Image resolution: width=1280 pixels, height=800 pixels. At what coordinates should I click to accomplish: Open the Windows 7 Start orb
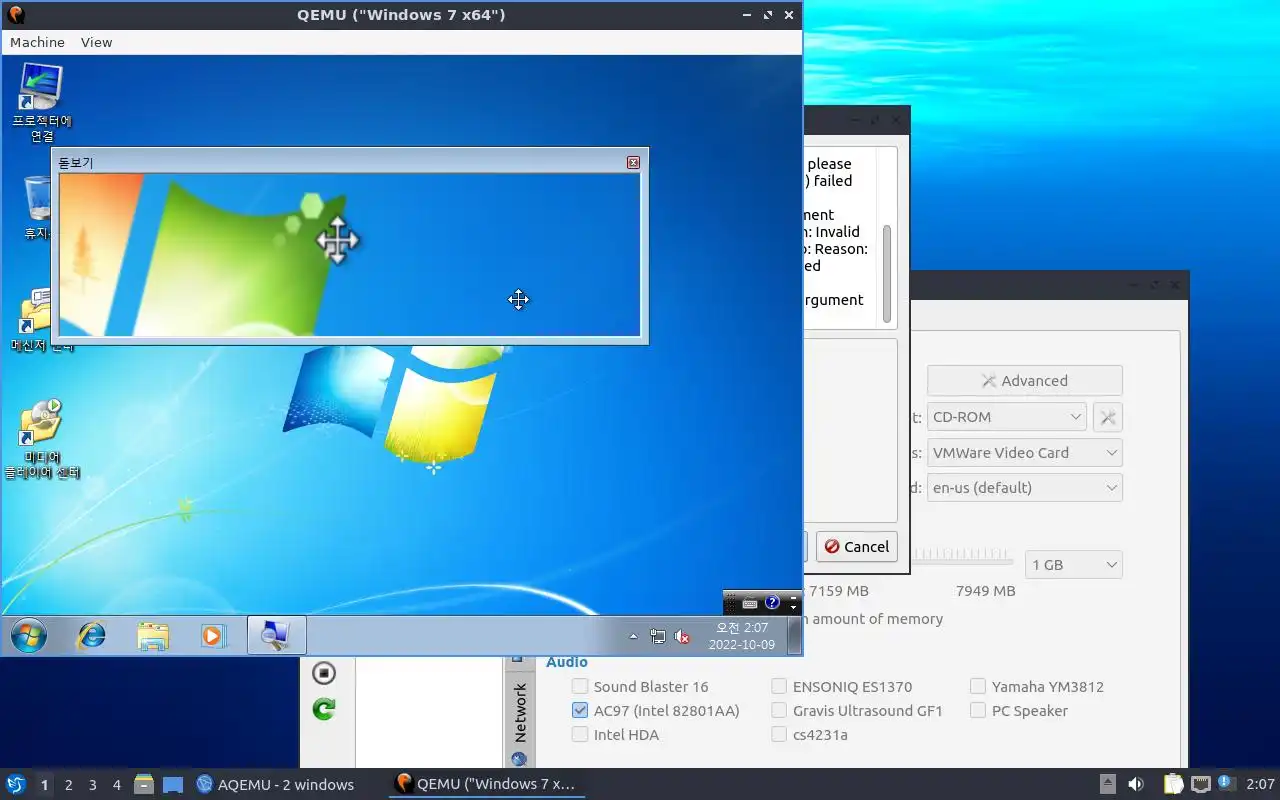click(28, 635)
